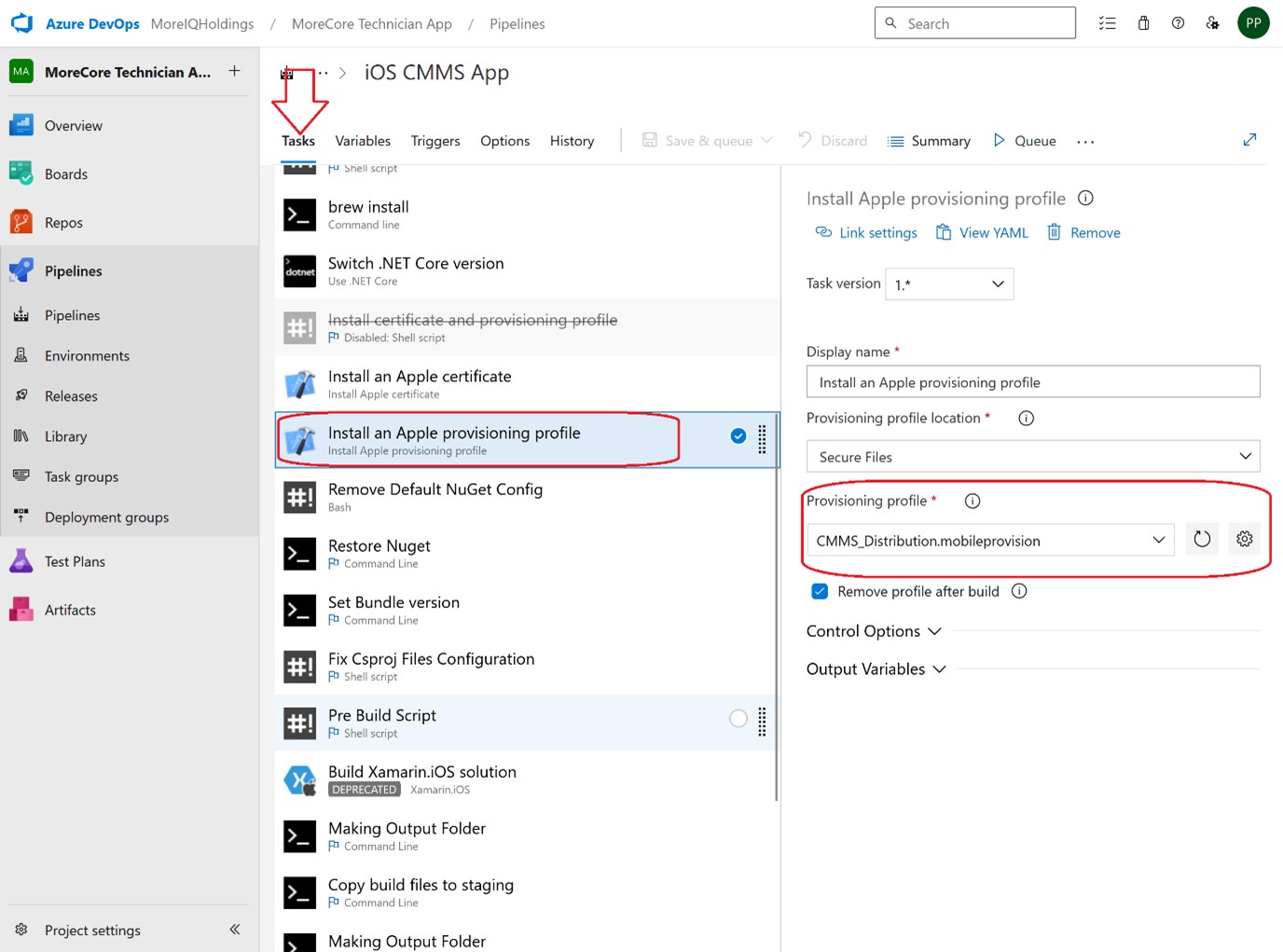
Task: Uncheck Remove profile after build
Action: click(820, 591)
